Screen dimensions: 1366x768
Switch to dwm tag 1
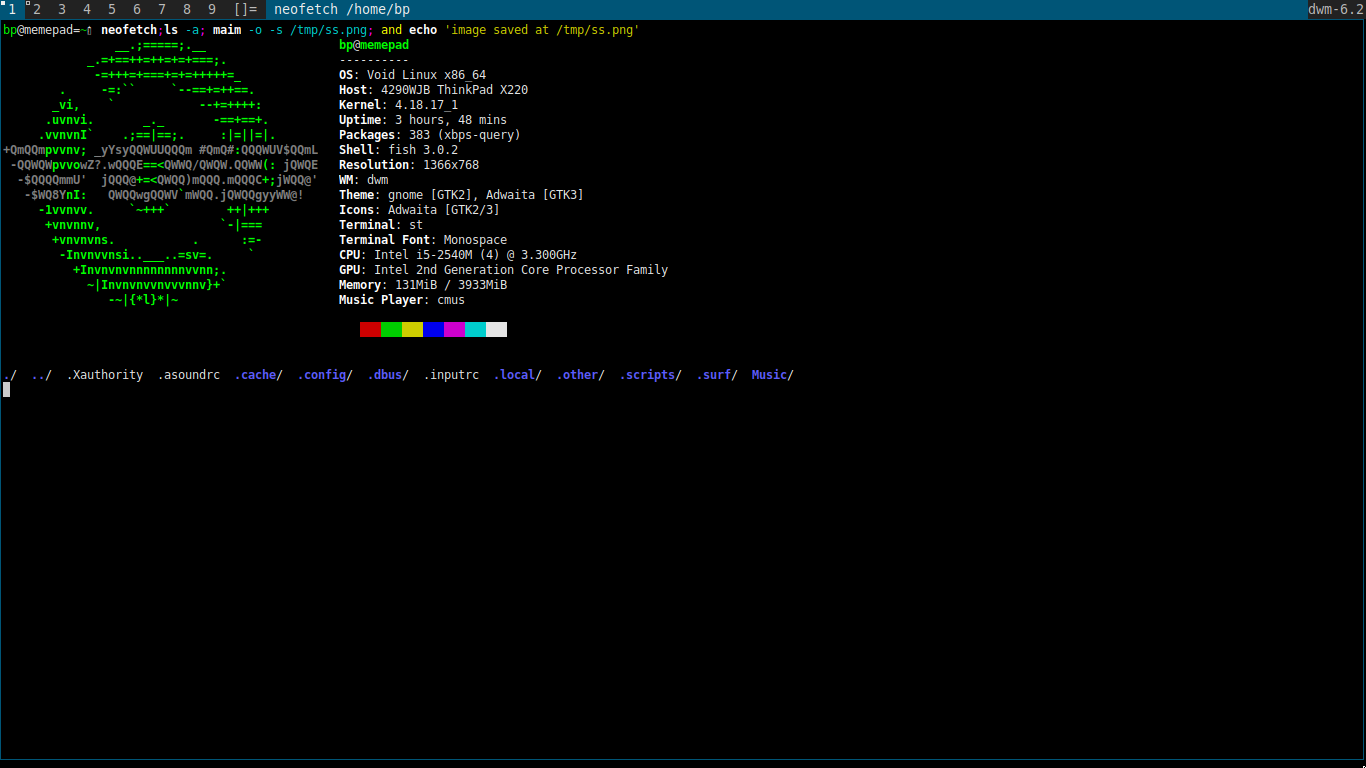pos(12,9)
